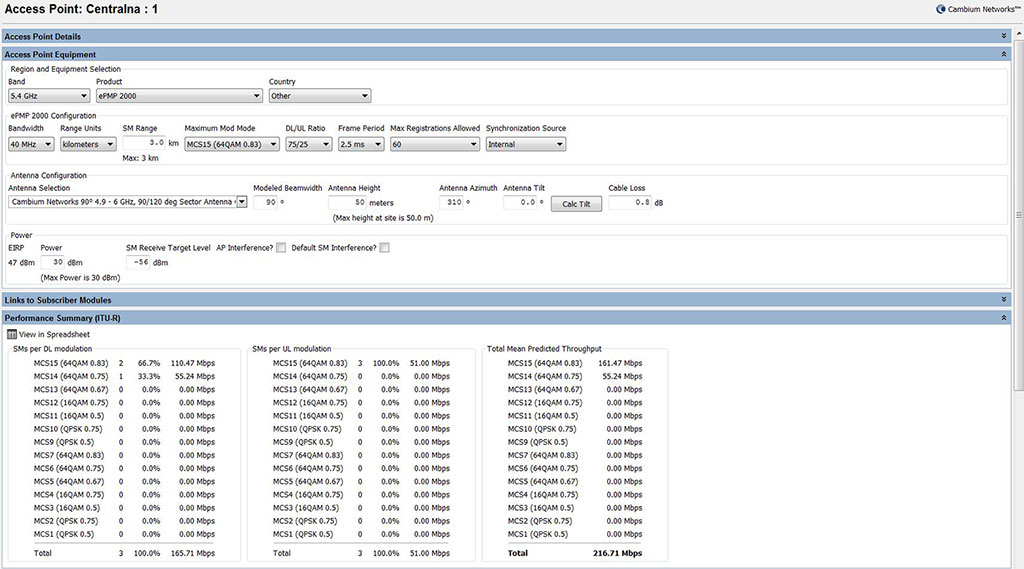Image resolution: width=1024 pixels, height=569 pixels.
Task: Click the 165.71 Mbps DL total value
Action: [193, 553]
